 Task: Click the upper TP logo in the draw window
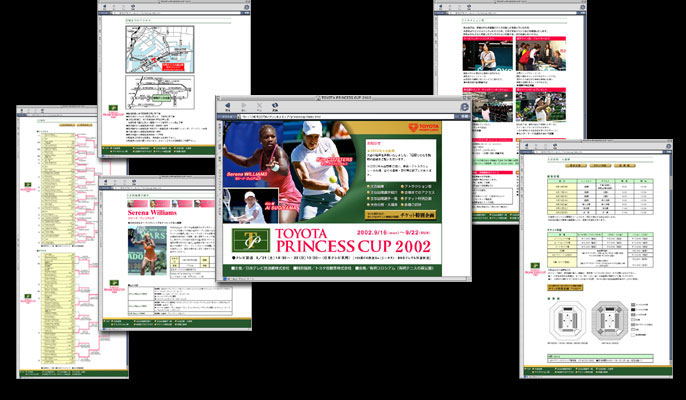[28, 185]
